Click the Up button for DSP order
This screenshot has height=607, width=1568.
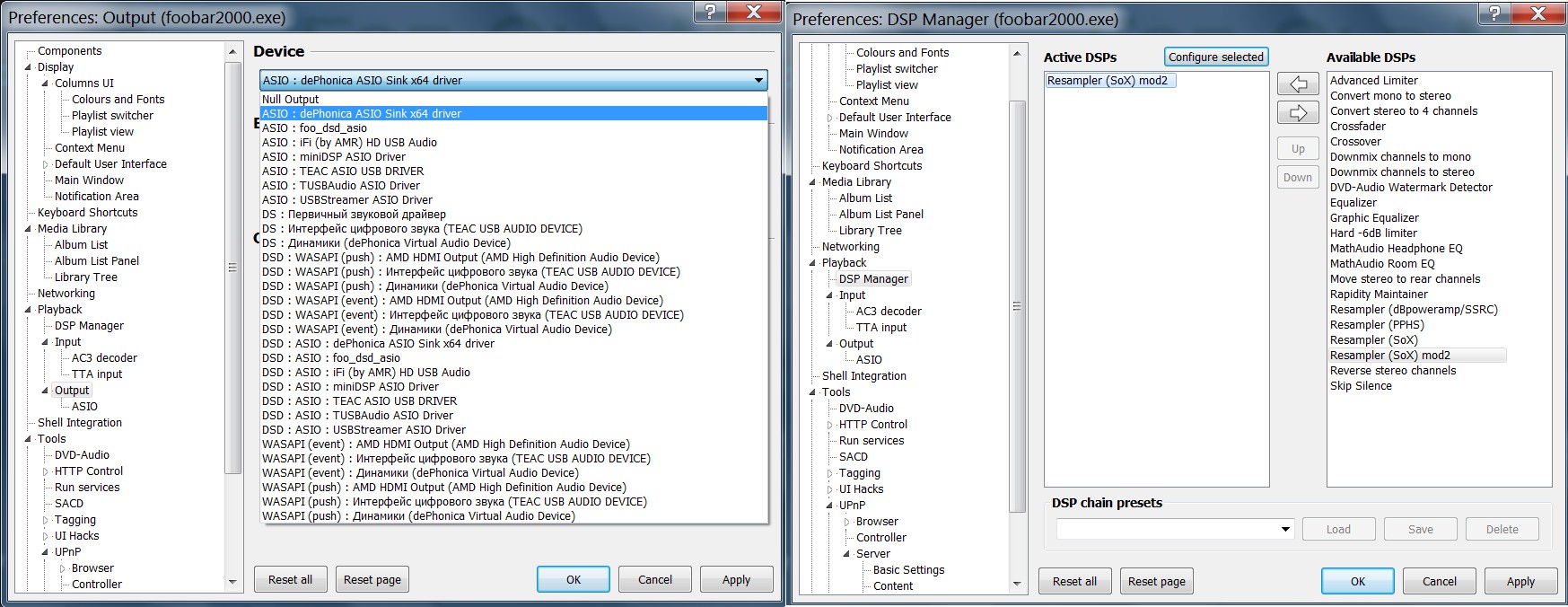pos(1298,148)
